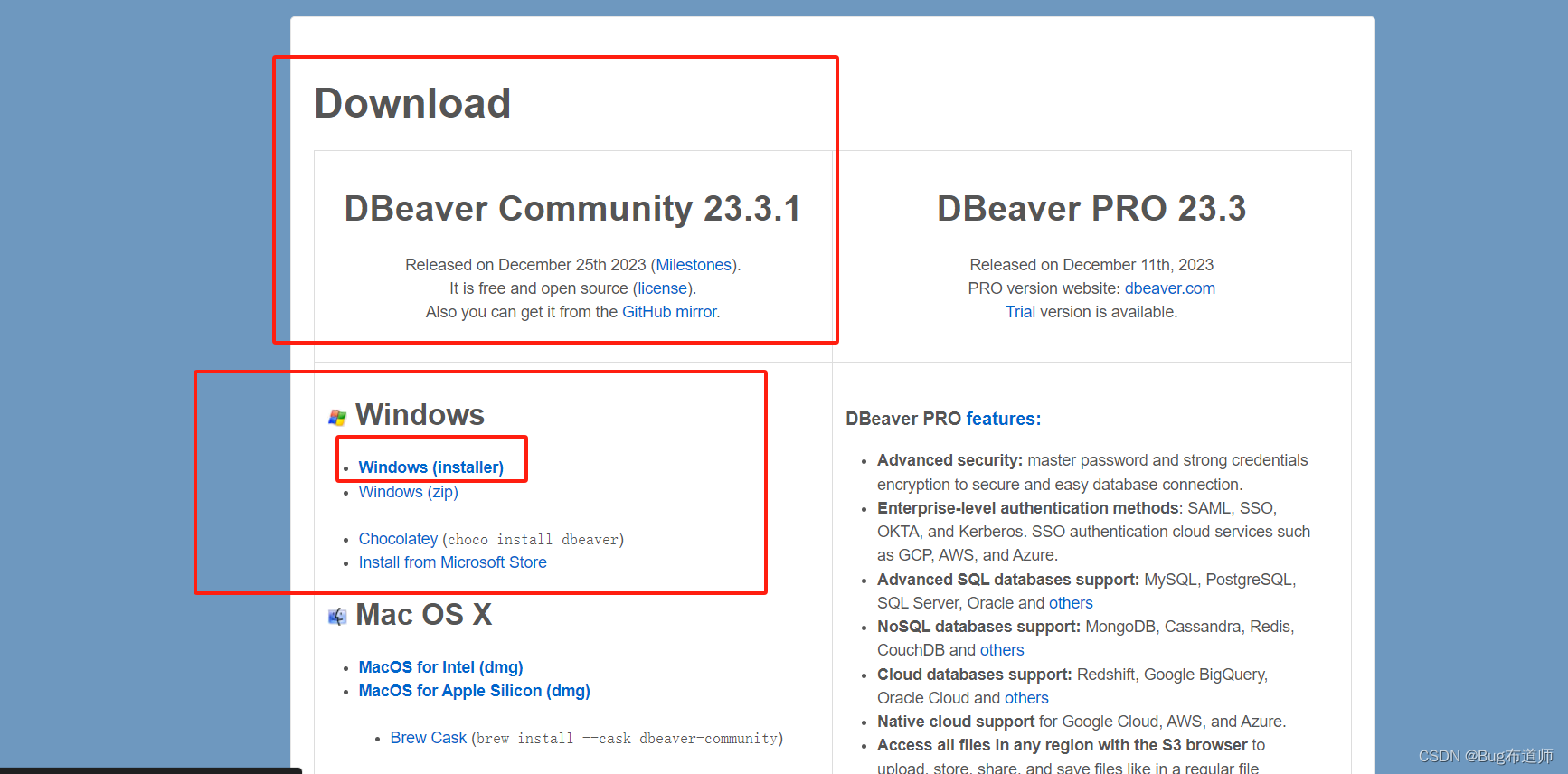Screen dimensions: 1568x774
Task: Open the Milestones link
Action: click(x=694, y=265)
